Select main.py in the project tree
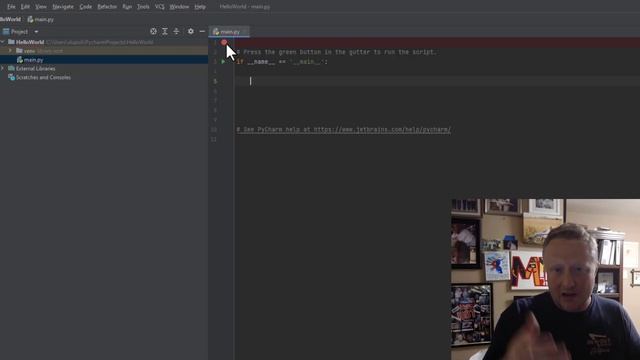This screenshot has width=640, height=360. pyautogui.click(x=104, y=60)
